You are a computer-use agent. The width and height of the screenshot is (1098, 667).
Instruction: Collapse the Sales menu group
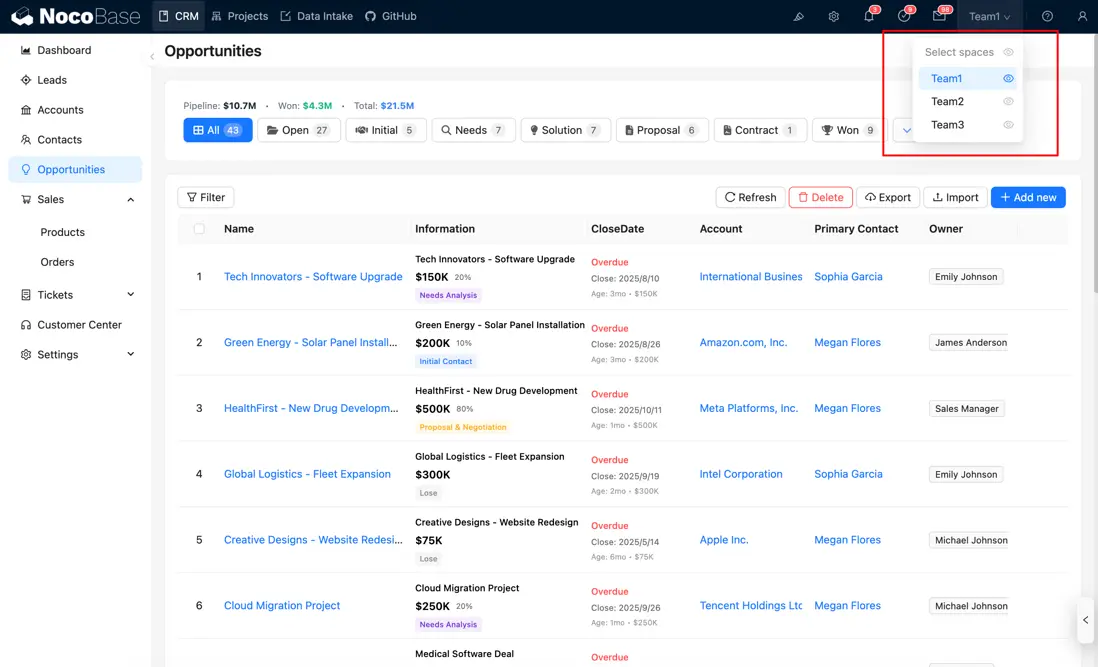pyautogui.click(x=130, y=200)
